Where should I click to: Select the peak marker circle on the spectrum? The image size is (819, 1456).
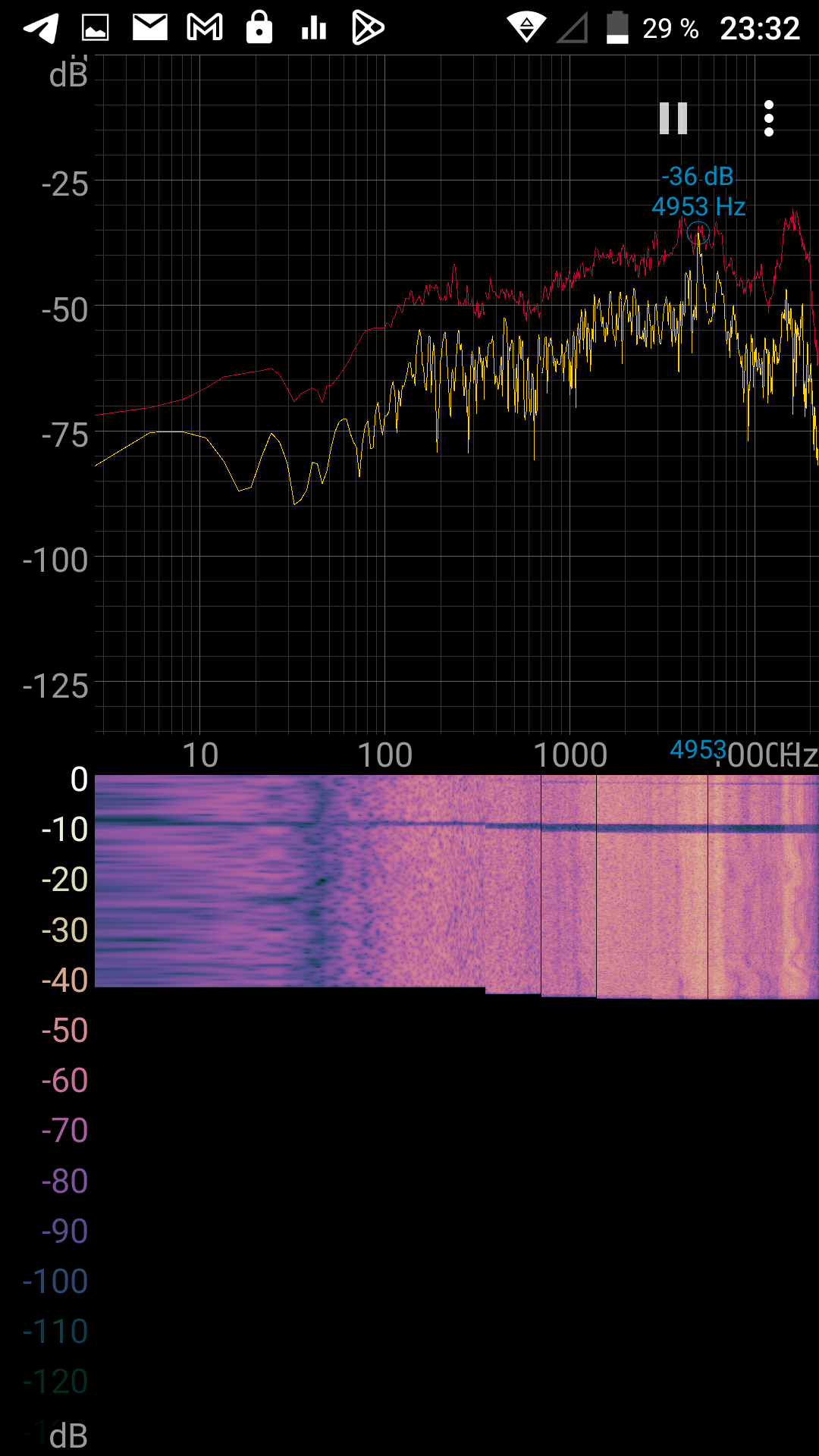[698, 233]
